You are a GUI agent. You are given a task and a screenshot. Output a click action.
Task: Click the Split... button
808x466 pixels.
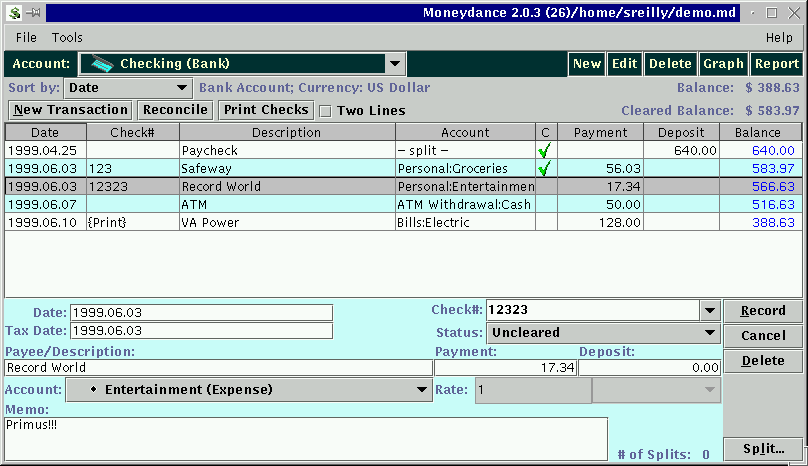tap(763, 449)
